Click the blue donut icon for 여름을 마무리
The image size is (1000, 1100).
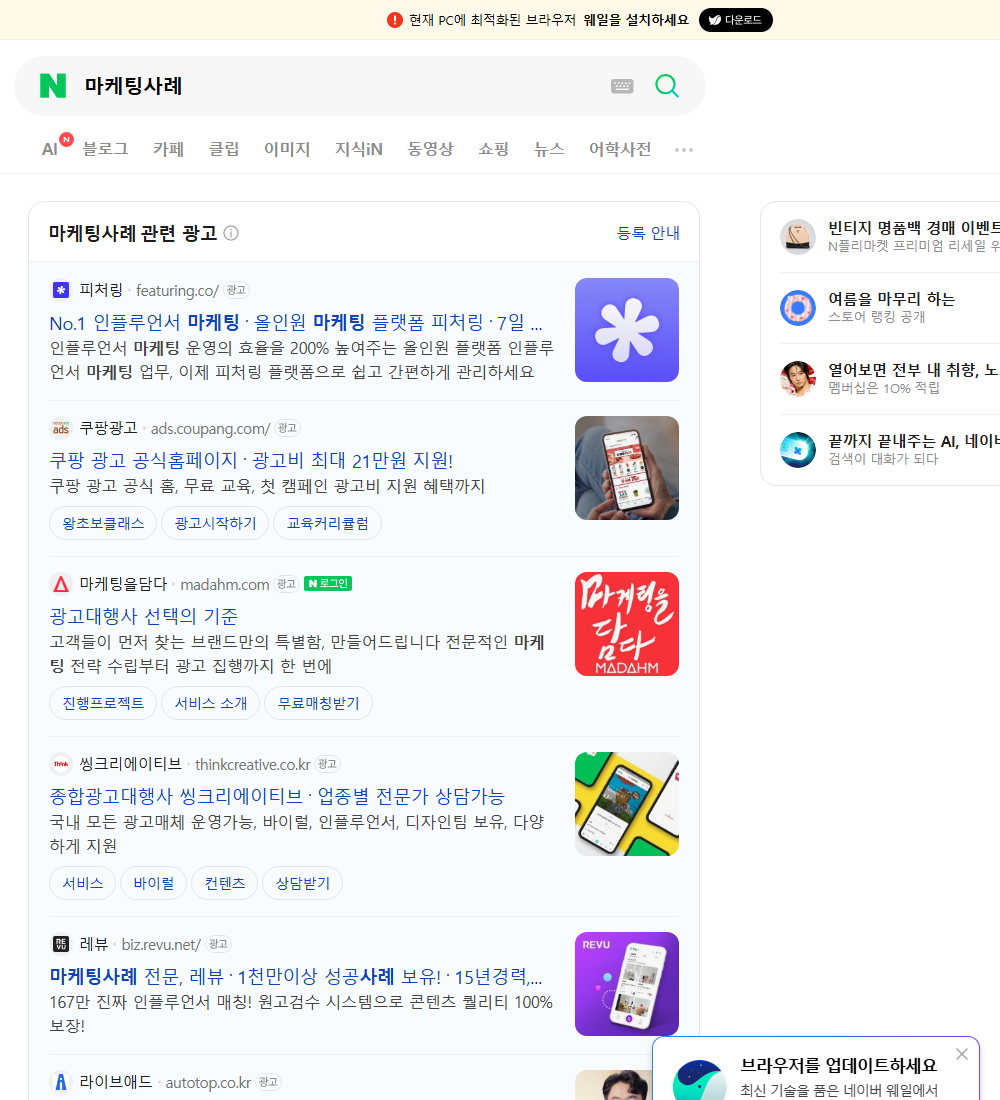click(x=798, y=307)
